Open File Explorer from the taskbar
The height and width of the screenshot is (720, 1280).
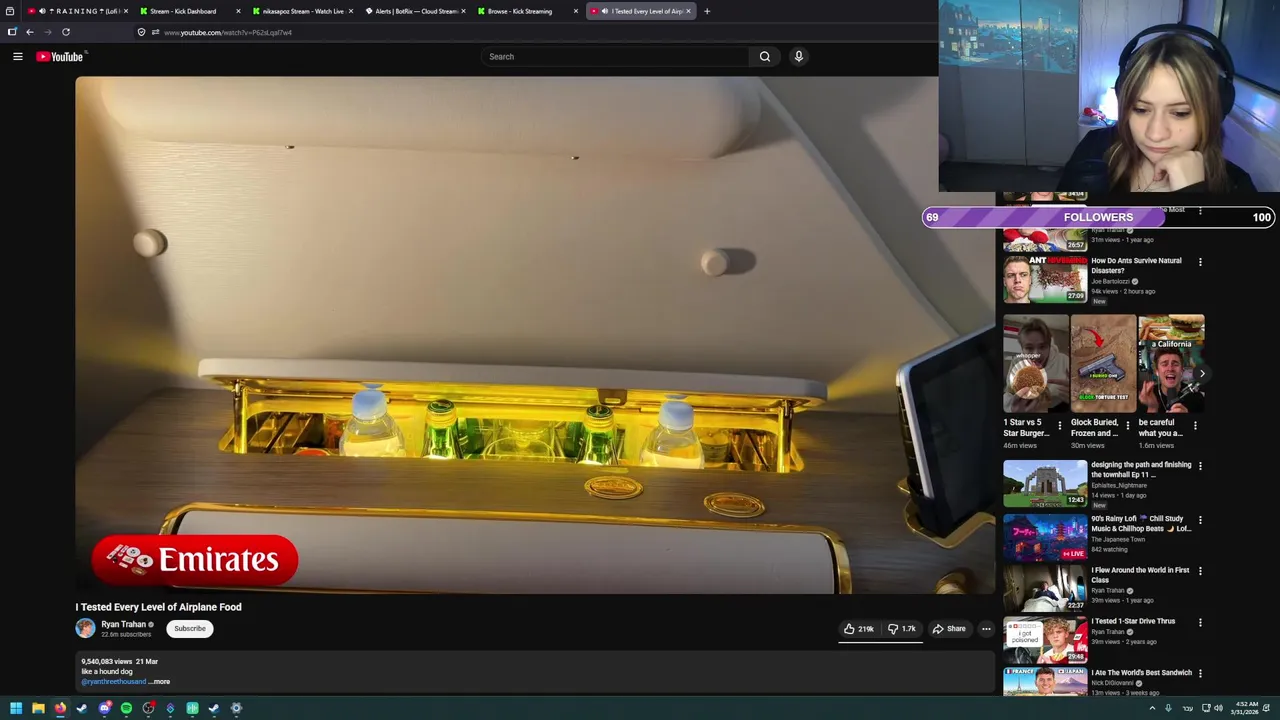tap(38, 709)
